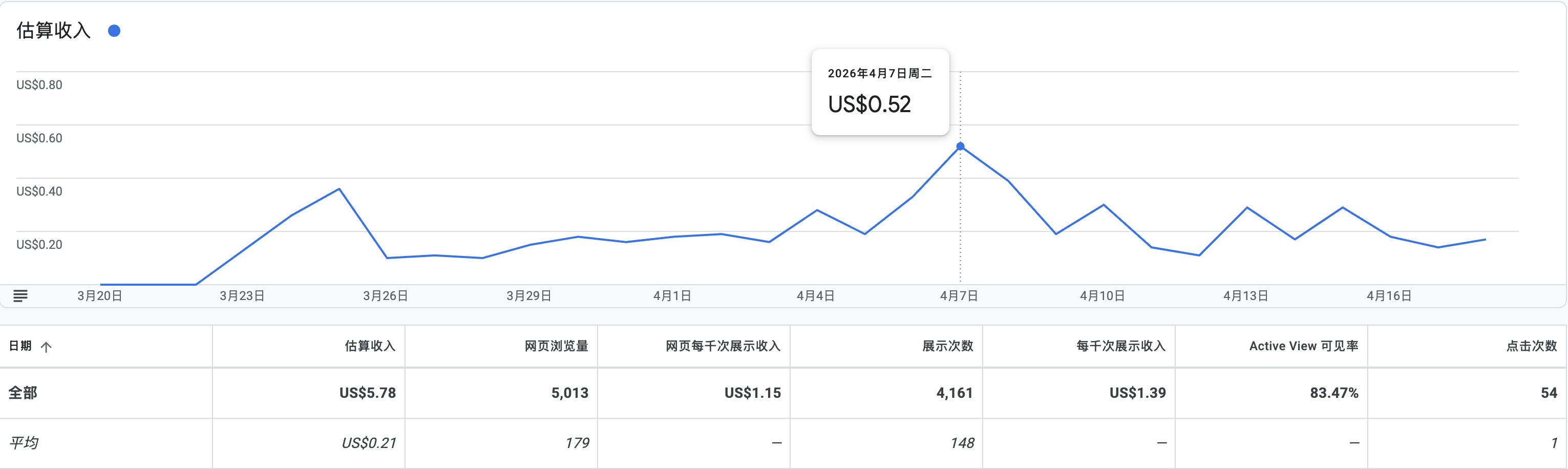Click the blue 估算收入 legend dot
1568x469 pixels.
tap(114, 31)
